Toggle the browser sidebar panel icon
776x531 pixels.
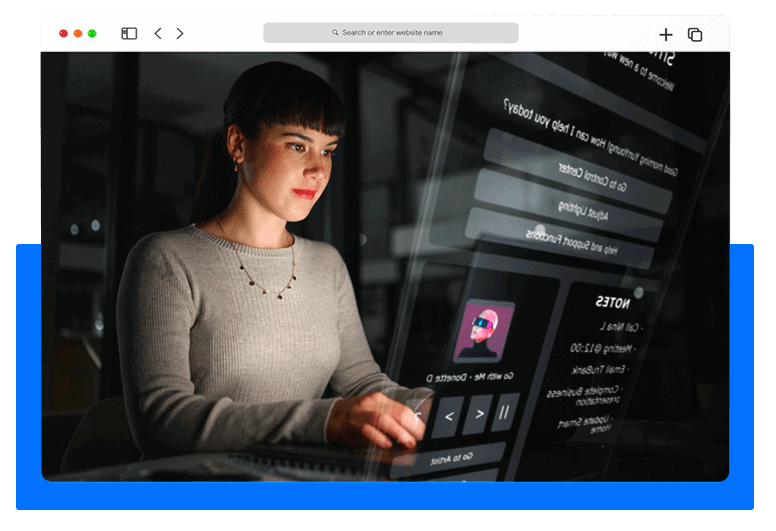[129, 34]
